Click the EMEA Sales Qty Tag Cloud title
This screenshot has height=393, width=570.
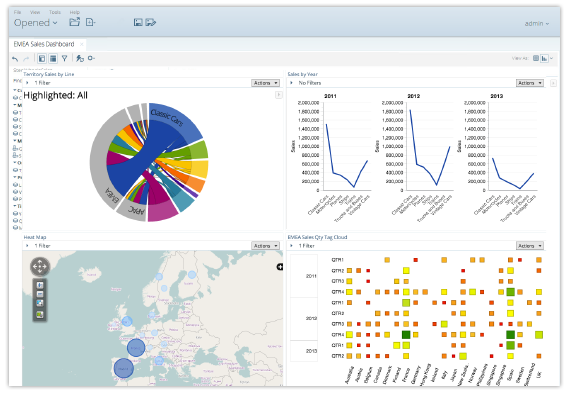tap(317, 237)
